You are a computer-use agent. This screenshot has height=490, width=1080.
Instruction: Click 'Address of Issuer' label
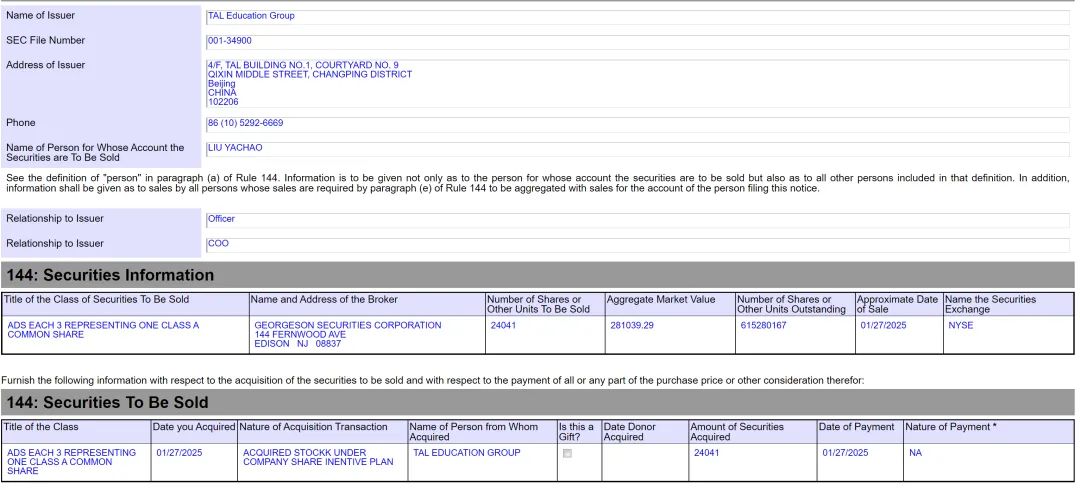[45, 65]
